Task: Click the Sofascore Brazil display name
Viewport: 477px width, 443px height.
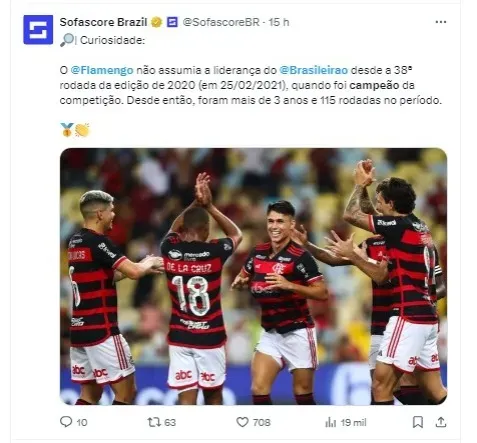Action: tap(103, 22)
